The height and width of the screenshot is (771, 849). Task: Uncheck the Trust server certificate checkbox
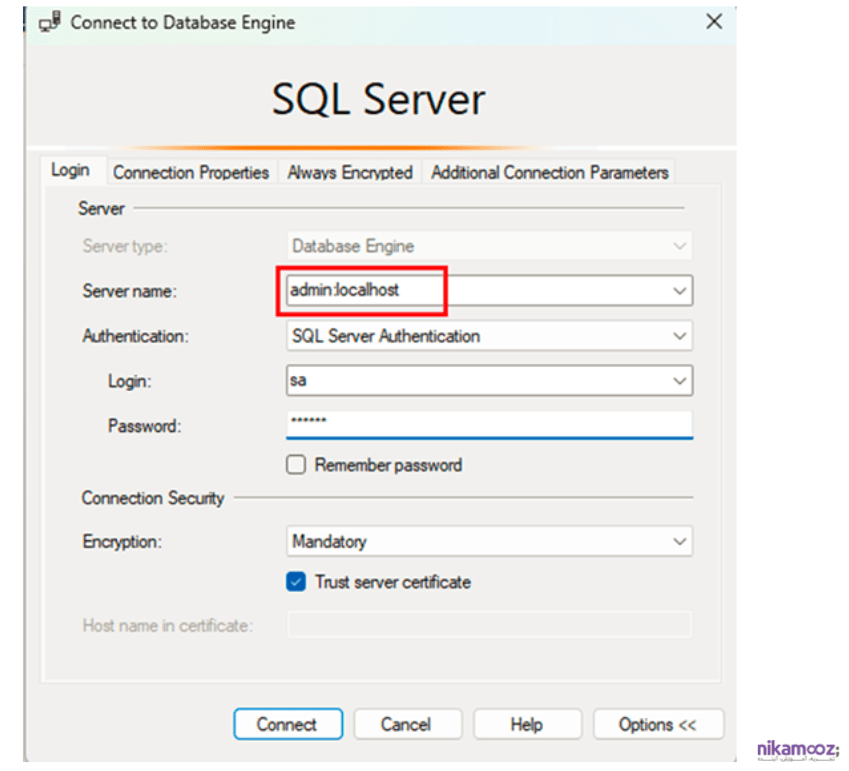click(296, 582)
